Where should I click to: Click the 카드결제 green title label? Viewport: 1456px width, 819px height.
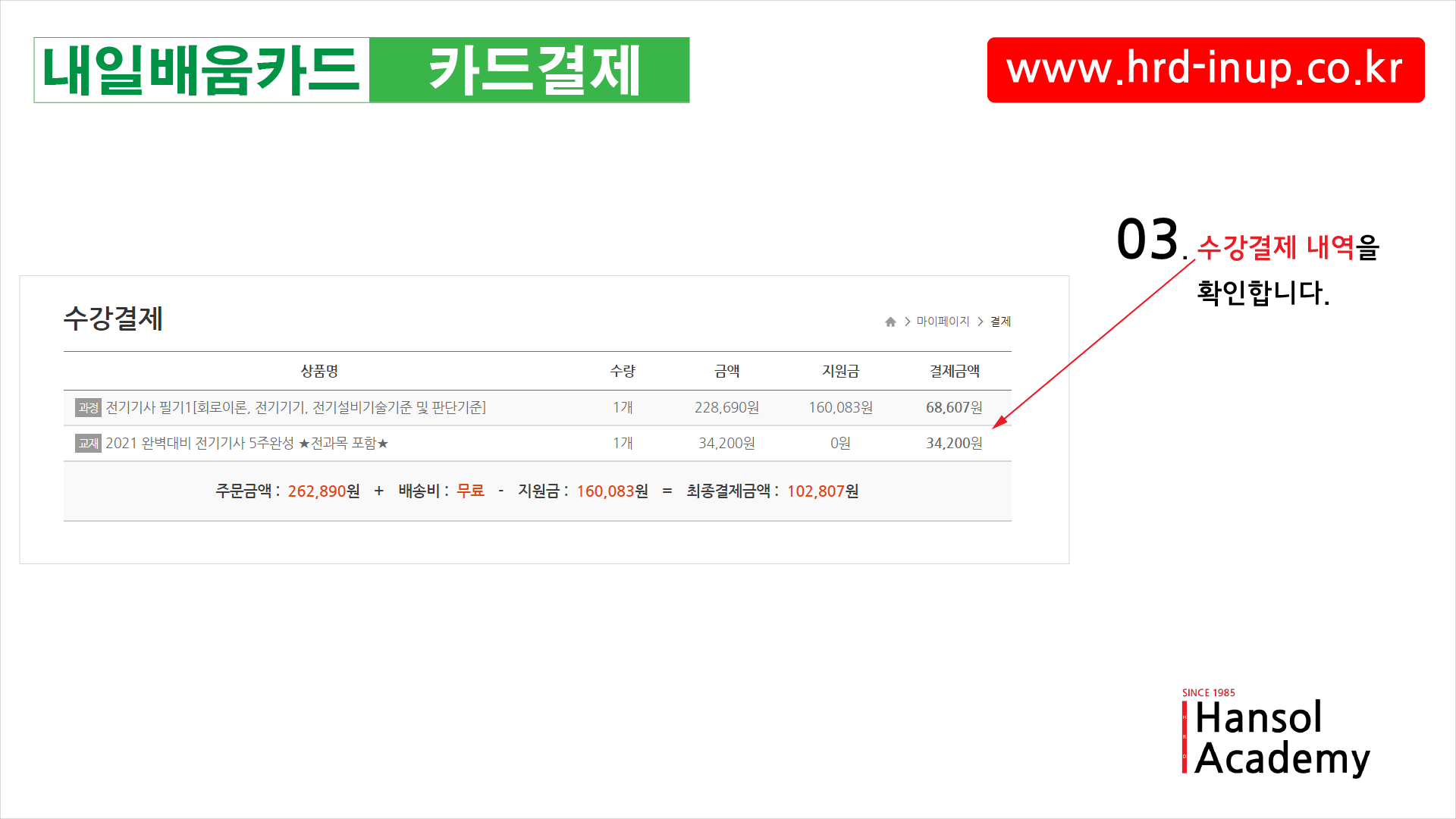529,70
